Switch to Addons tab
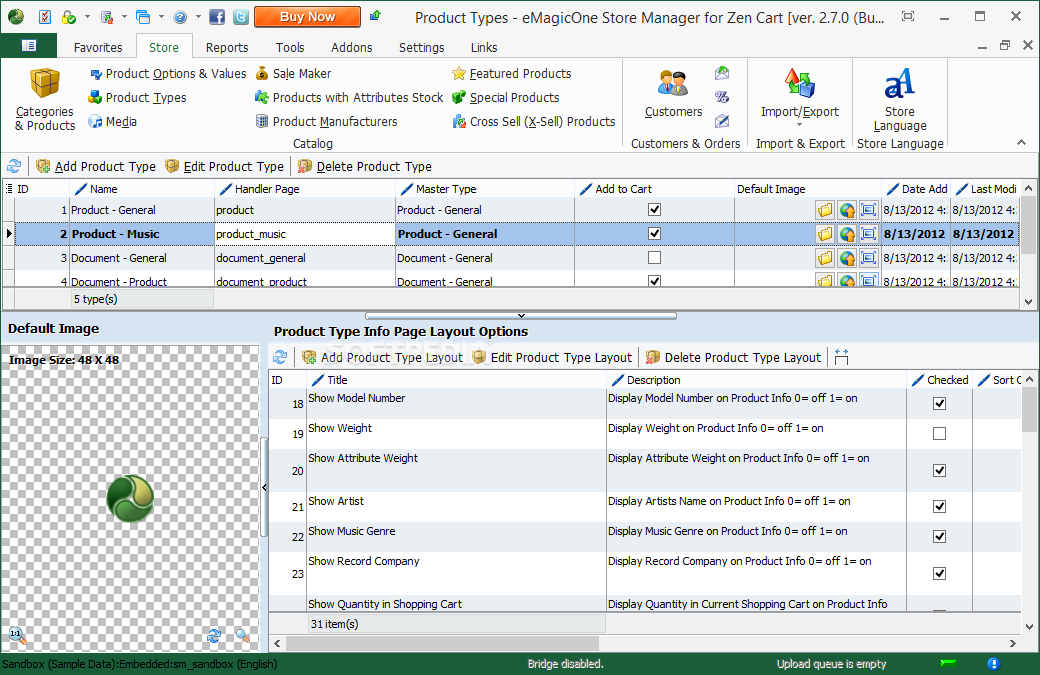The height and width of the screenshot is (675, 1040). point(352,48)
